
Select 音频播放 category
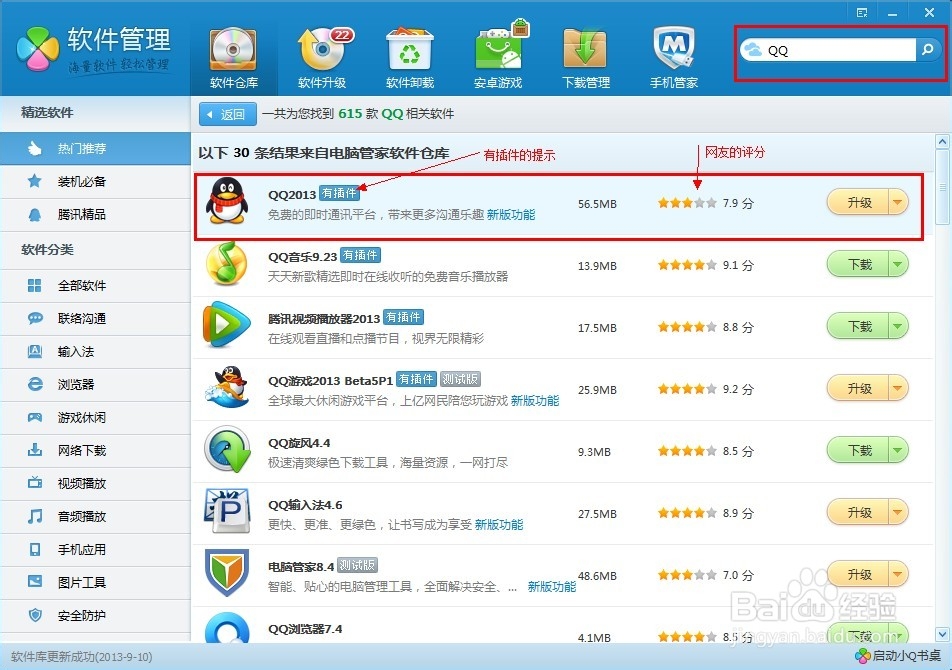coord(95,516)
